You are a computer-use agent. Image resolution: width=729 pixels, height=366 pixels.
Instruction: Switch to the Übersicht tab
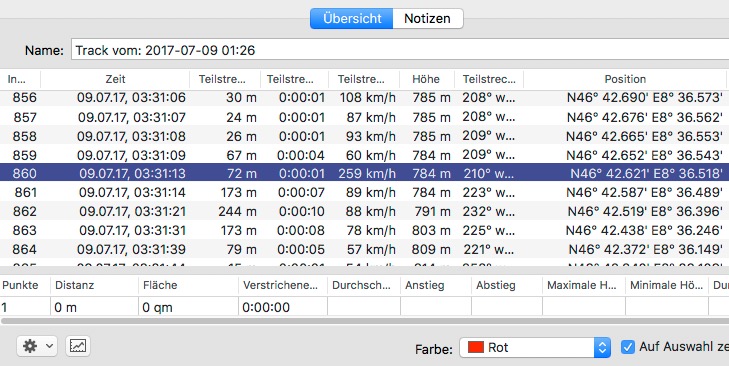pyautogui.click(x=352, y=19)
